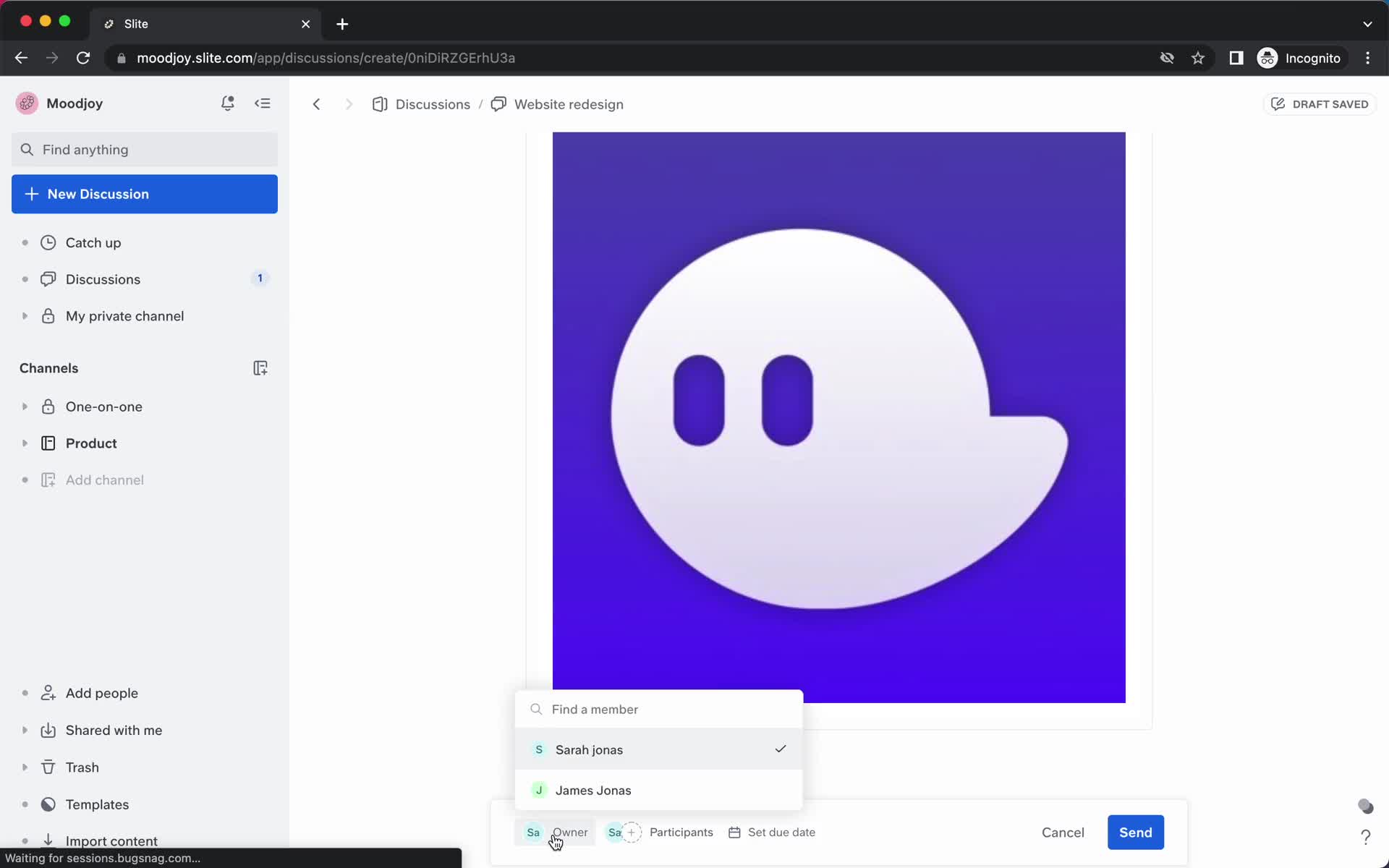1389x868 pixels.
Task: Click the ghost image in the document
Action: [x=839, y=417]
